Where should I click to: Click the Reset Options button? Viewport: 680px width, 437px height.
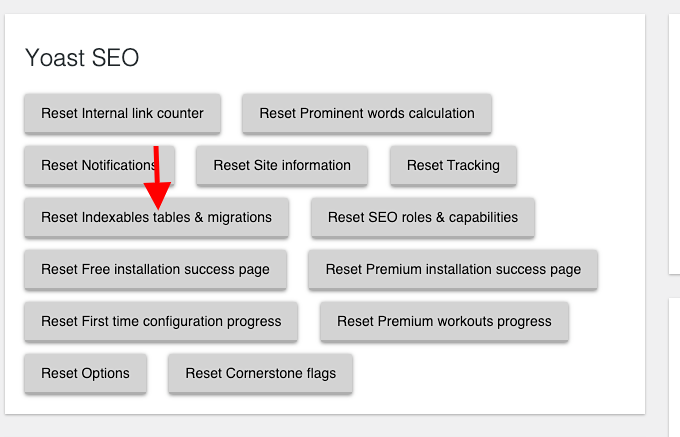pos(85,373)
